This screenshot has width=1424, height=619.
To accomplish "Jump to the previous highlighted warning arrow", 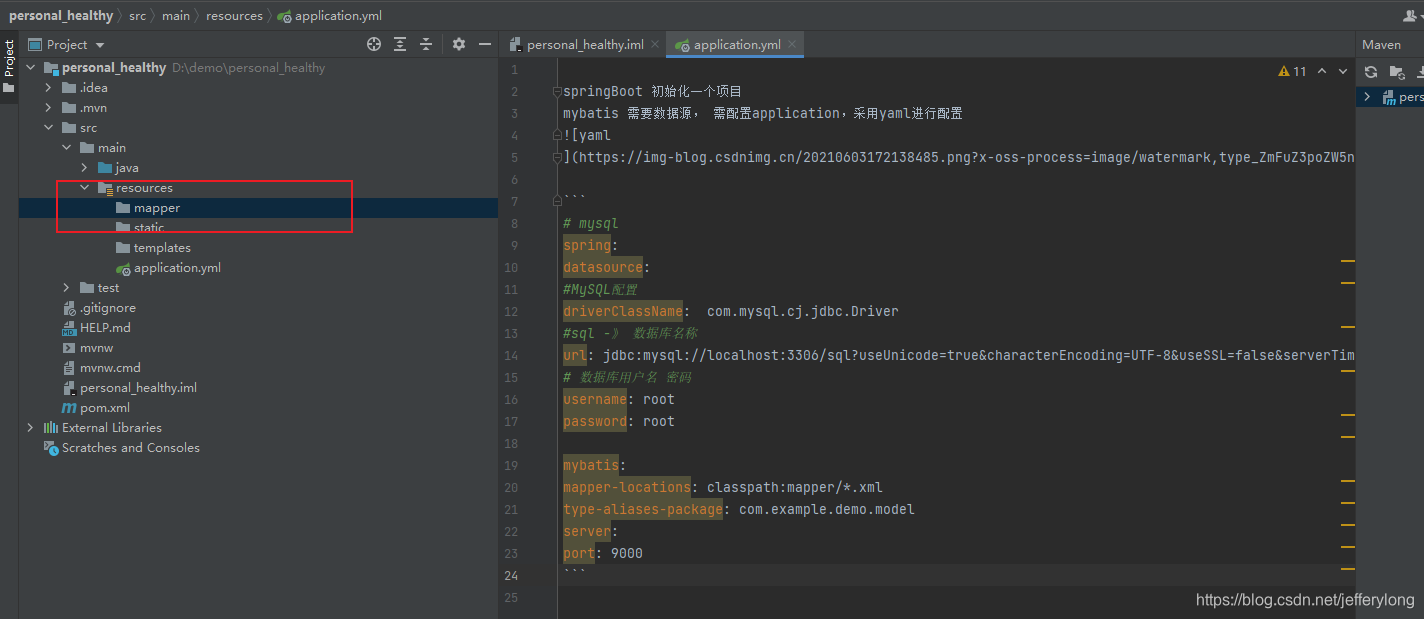I will tap(1322, 71).
